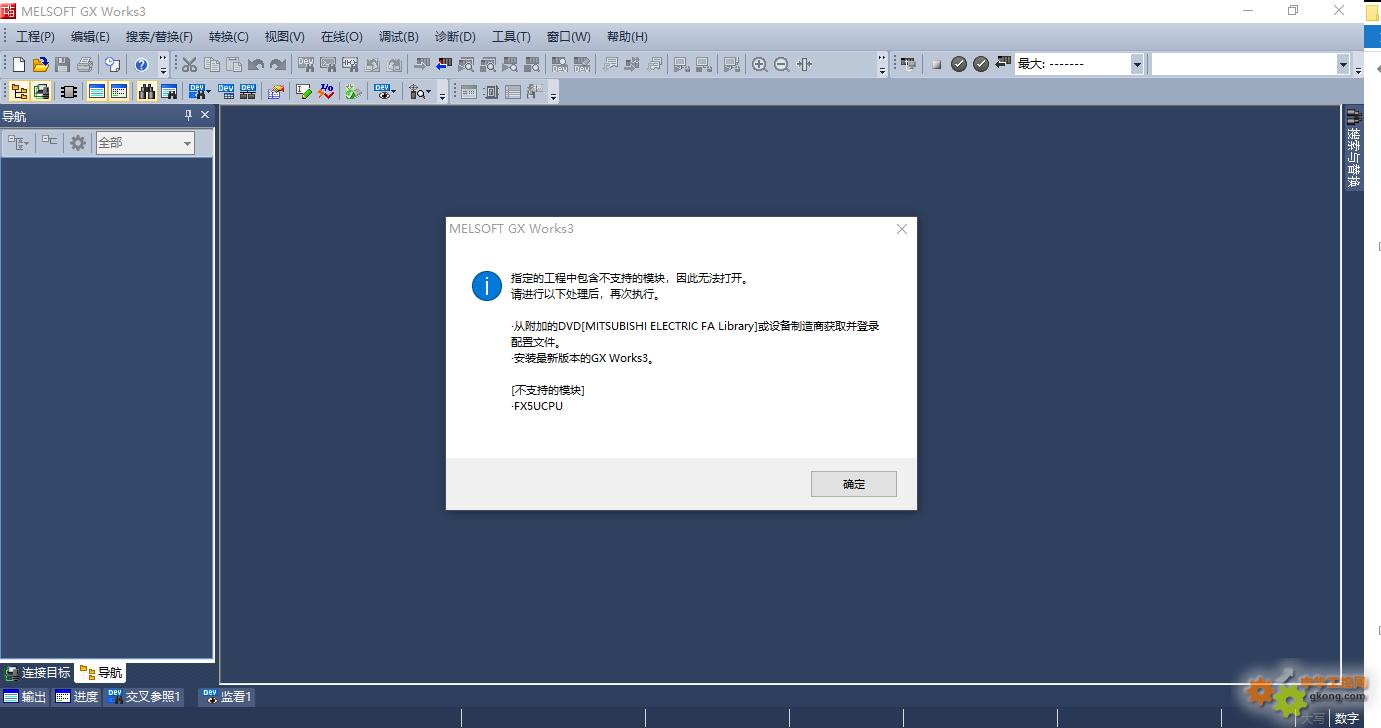
Task: Click the stop square icon near 最大 box
Action: pyautogui.click(x=936, y=64)
